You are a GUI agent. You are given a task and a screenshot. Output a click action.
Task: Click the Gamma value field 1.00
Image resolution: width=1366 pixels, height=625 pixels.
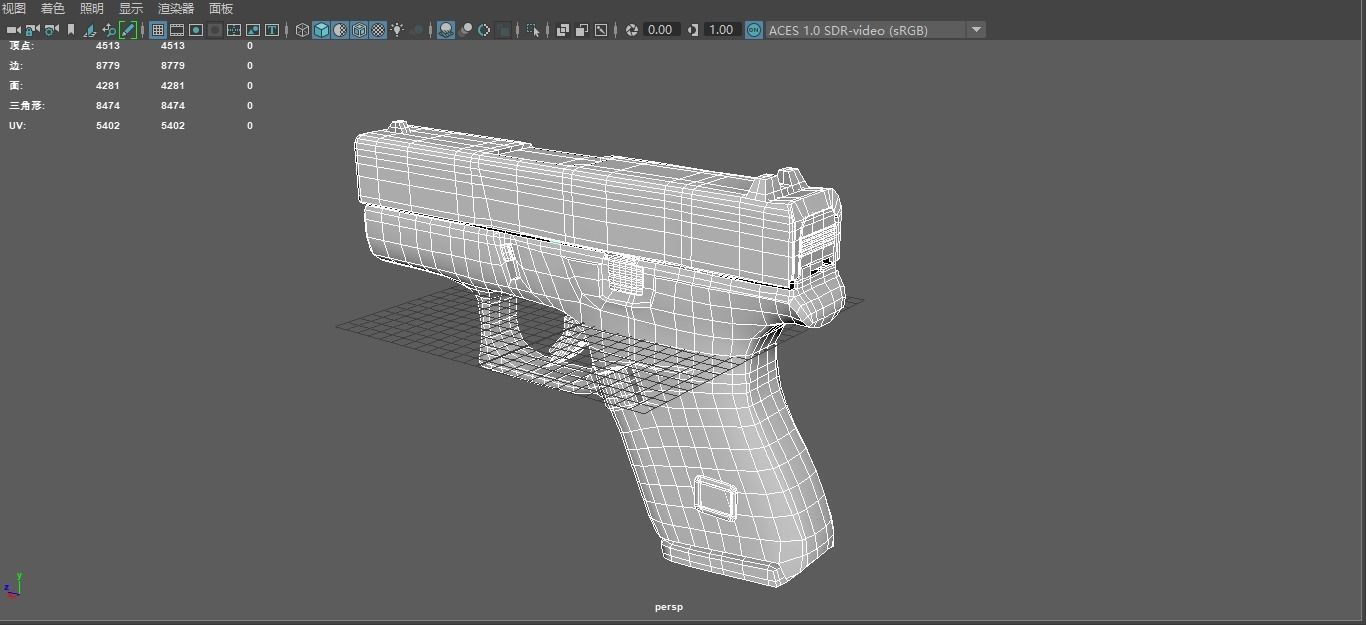(721, 30)
